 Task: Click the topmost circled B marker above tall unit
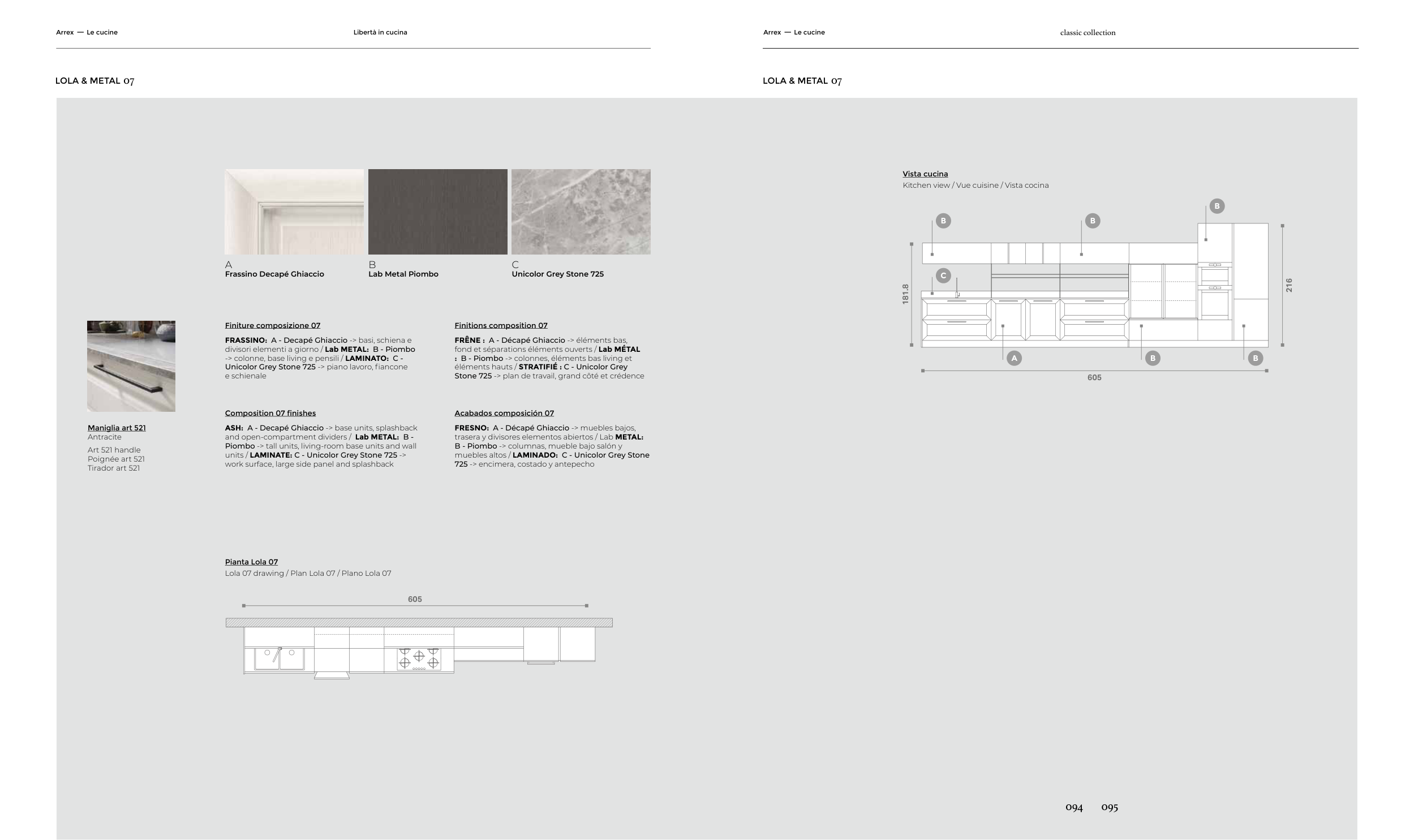tap(1217, 206)
